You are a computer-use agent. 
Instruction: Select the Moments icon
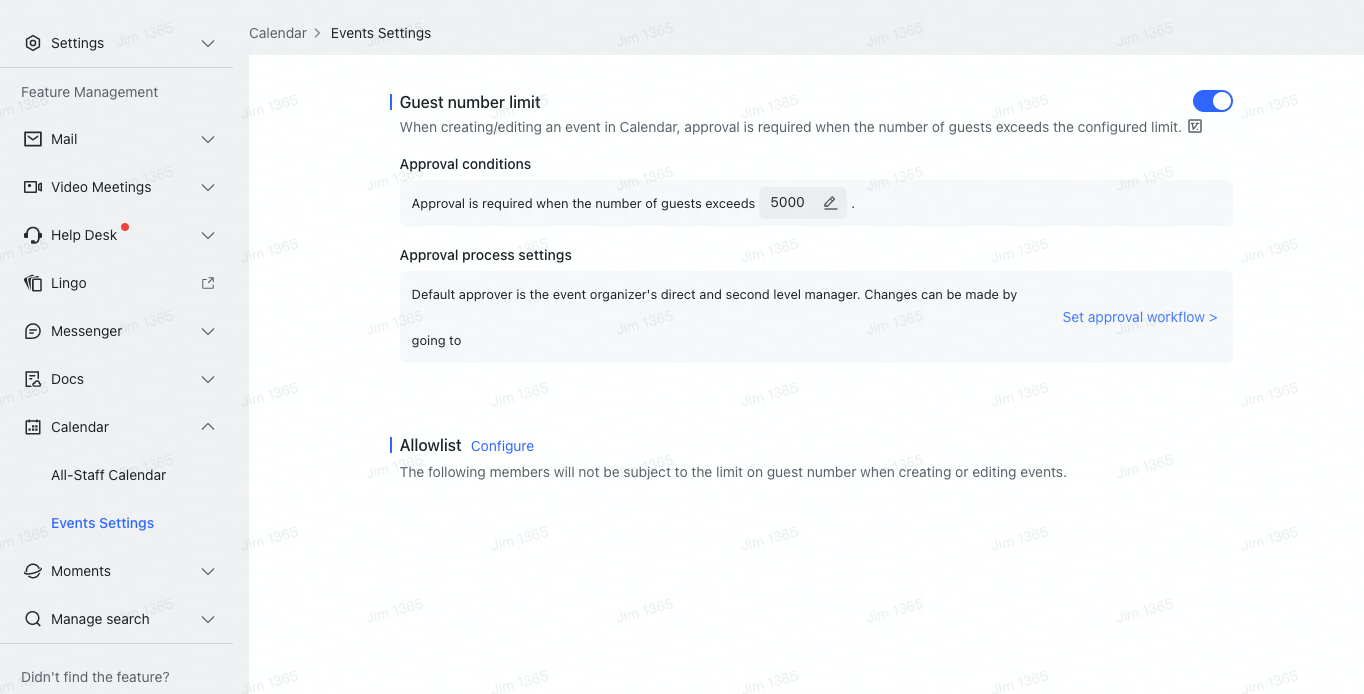pyautogui.click(x=33, y=571)
